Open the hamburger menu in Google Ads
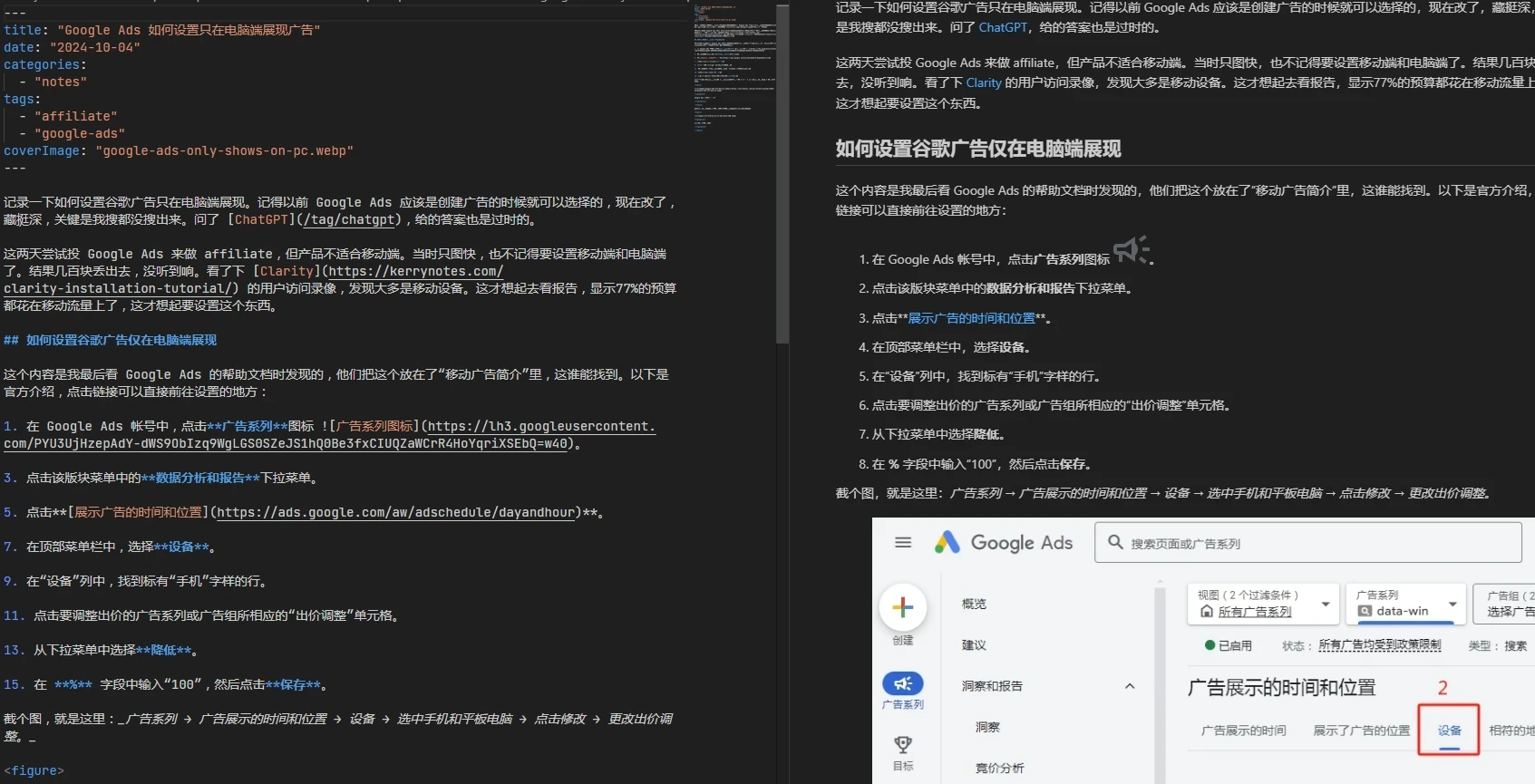This screenshot has width=1535, height=784. [902, 543]
